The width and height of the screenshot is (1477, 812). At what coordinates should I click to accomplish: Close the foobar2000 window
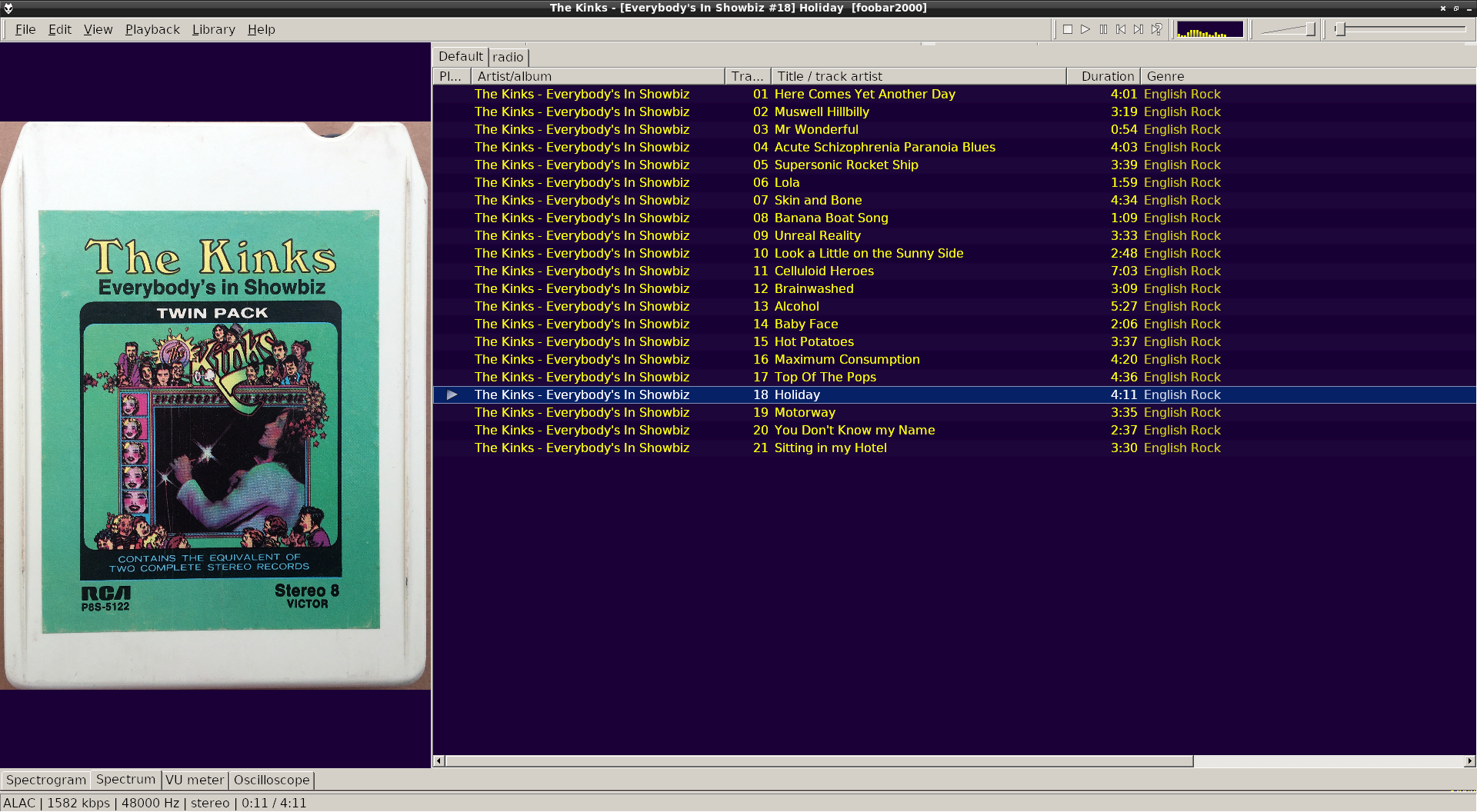(1443, 8)
